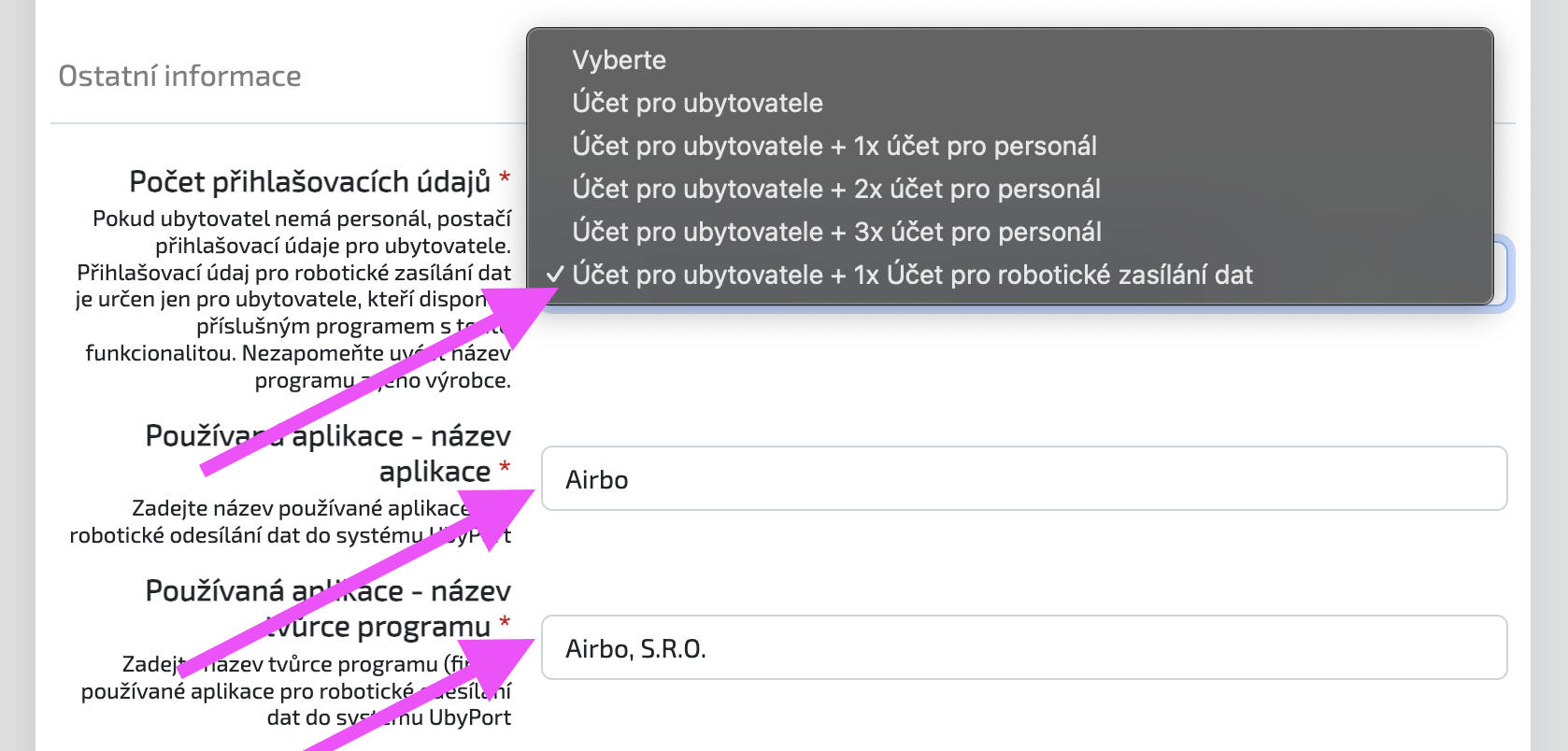Click the "Ostatní informace" section heading
This screenshot has height=751, width=1568.
(179, 76)
